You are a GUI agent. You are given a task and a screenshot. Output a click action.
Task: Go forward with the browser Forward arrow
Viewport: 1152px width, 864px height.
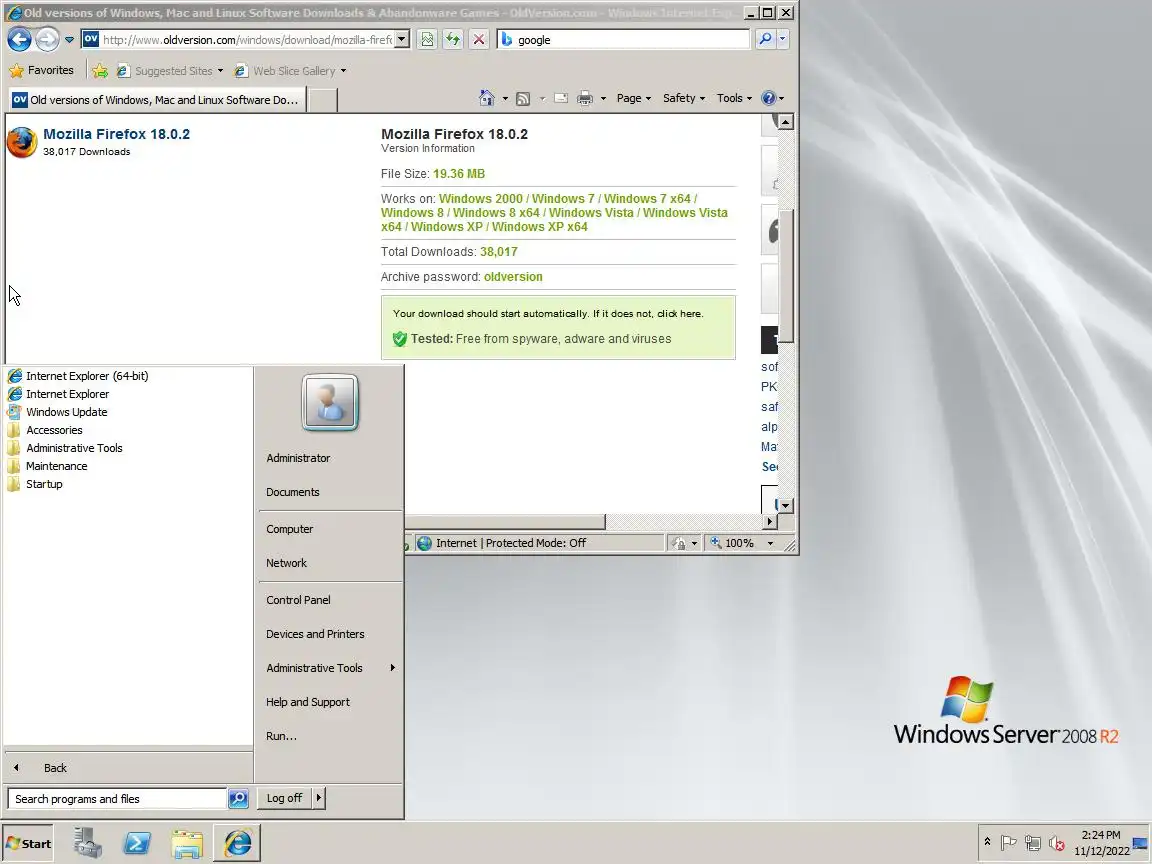pos(47,40)
